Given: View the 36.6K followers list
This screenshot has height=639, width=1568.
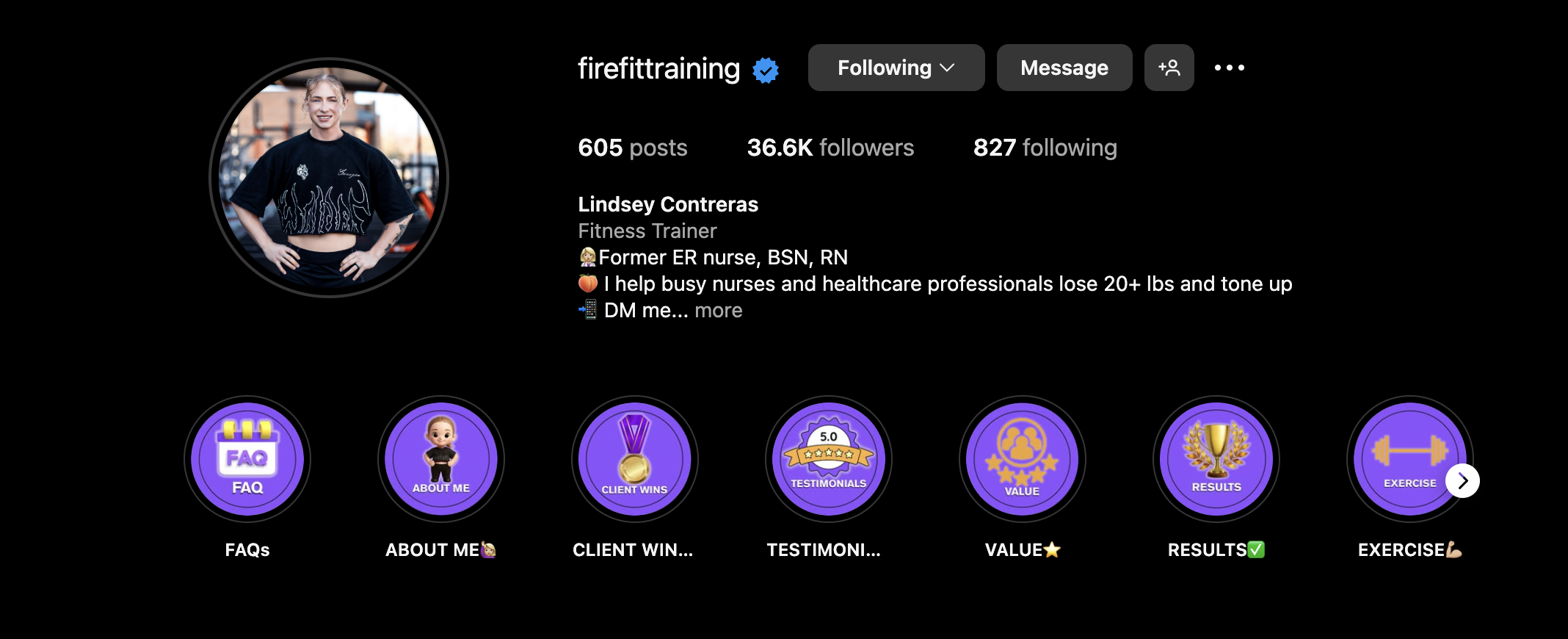Looking at the screenshot, I should point(830,148).
